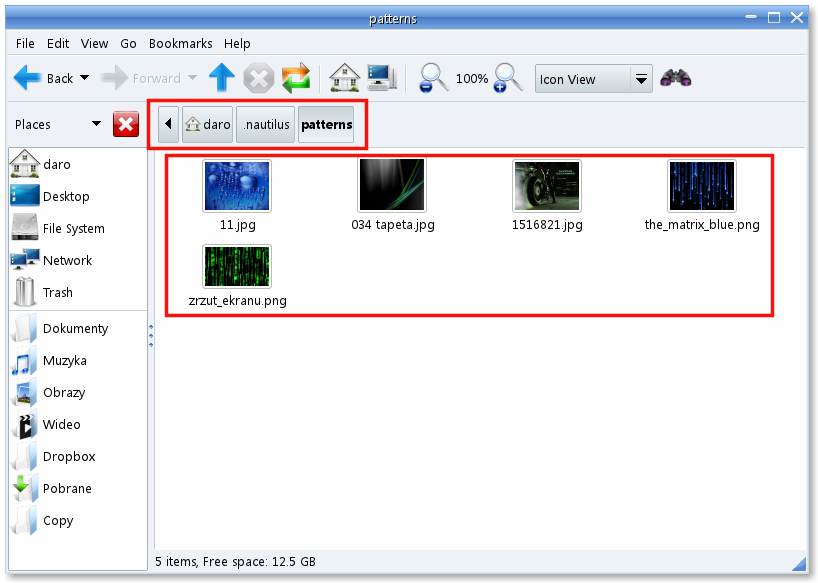Open the Bookmarks menu

click(x=181, y=43)
